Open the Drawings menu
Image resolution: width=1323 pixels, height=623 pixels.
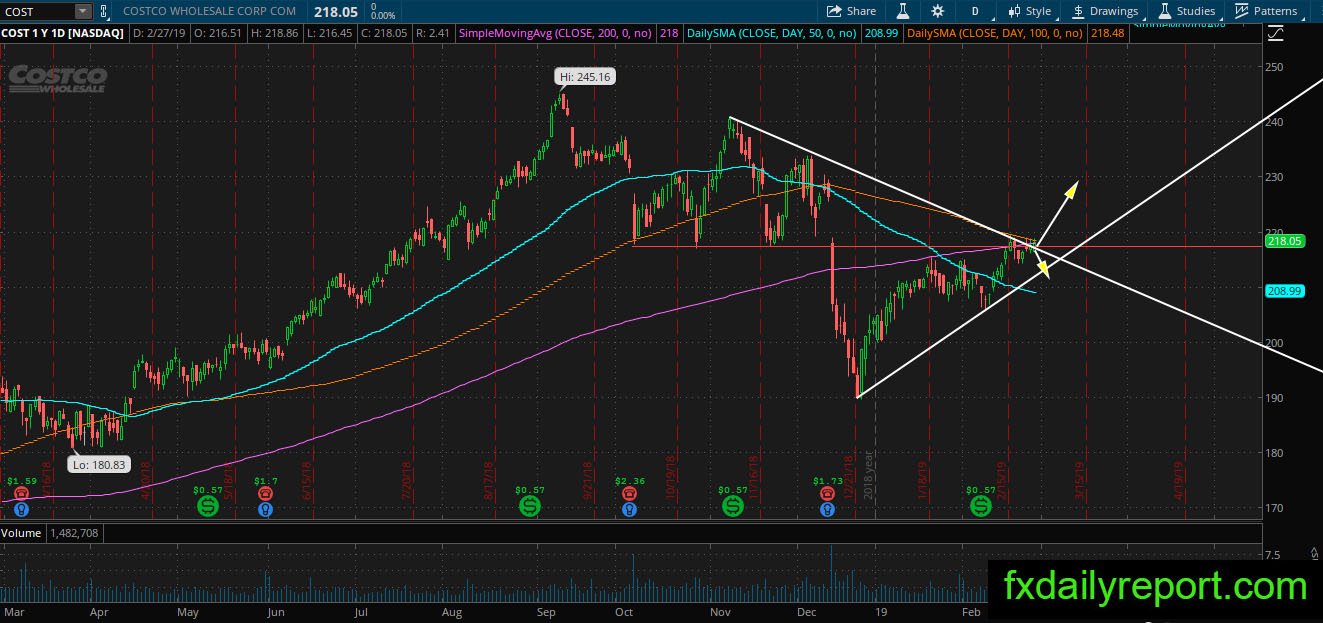[x=1104, y=11]
